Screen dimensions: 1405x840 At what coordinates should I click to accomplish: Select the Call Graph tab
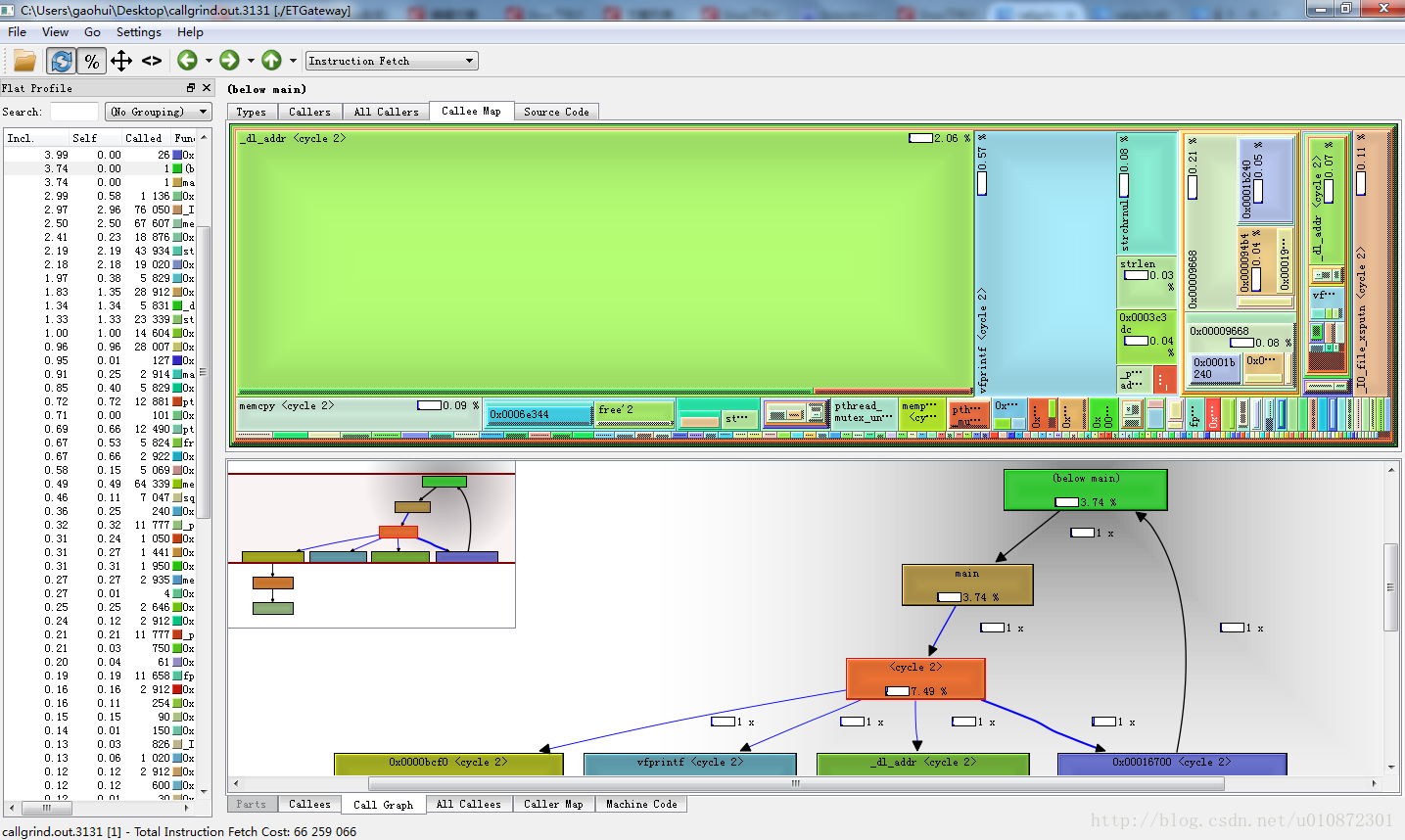[x=384, y=805]
